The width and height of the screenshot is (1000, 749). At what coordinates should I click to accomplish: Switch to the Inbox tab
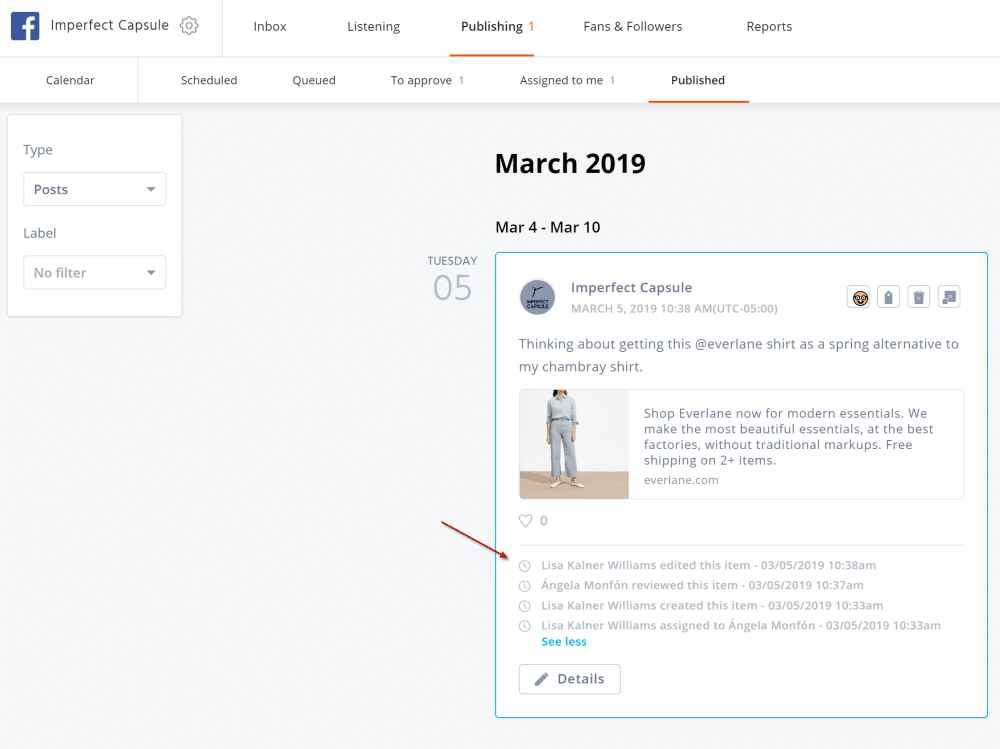click(270, 27)
